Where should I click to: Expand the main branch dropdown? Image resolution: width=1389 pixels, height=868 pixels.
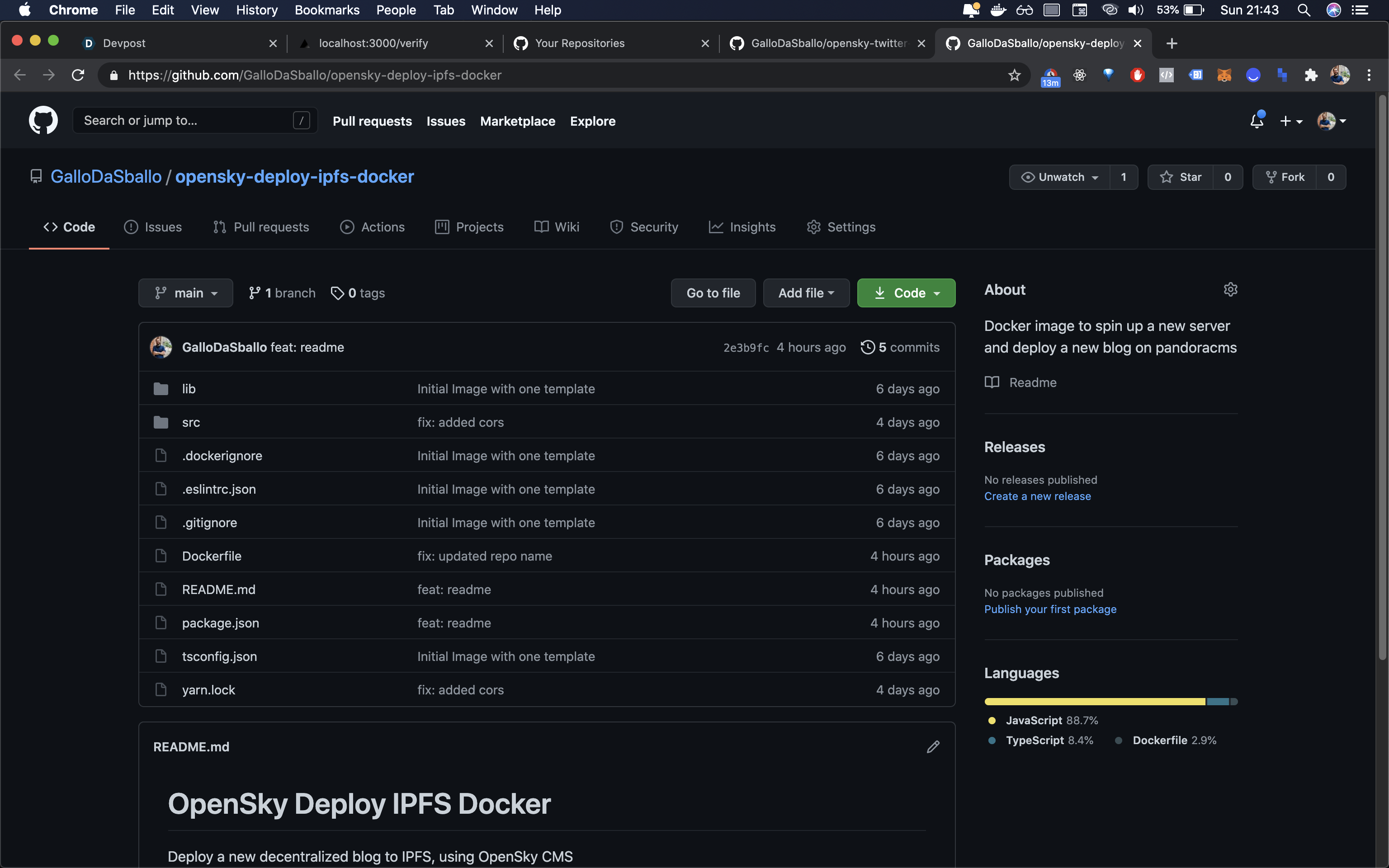[x=185, y=293]
